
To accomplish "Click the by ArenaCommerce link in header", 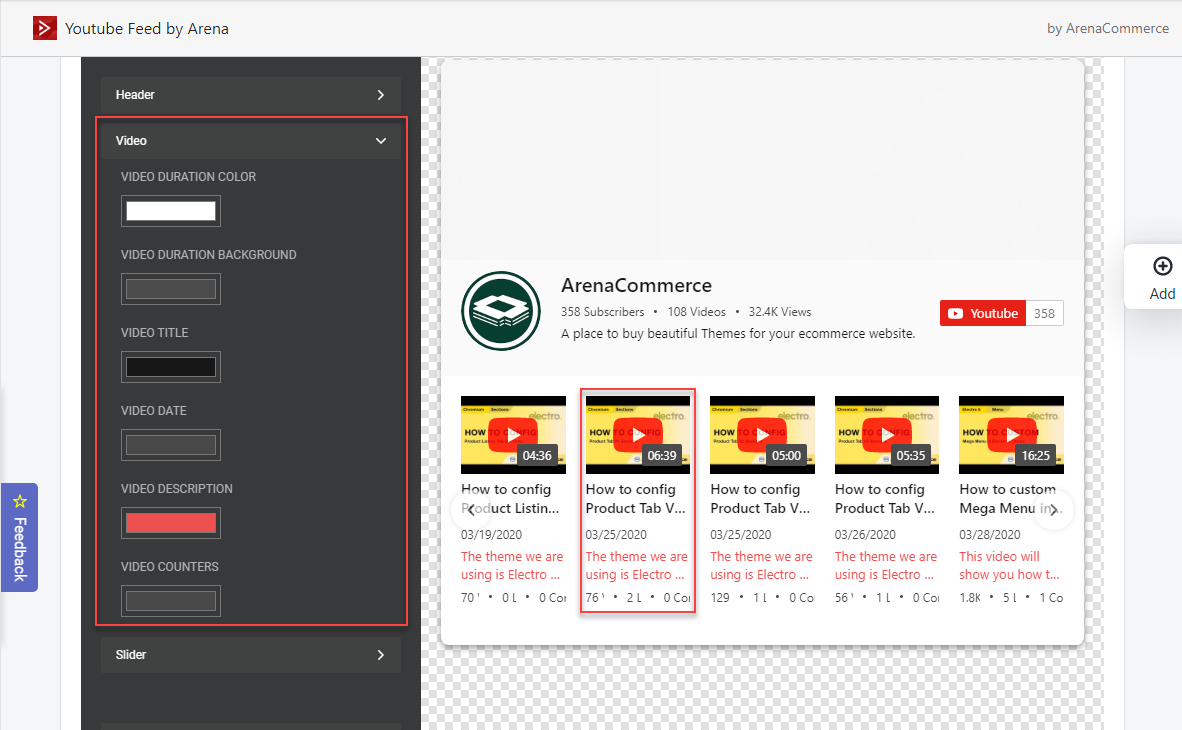I will [x=1107, y=28].
